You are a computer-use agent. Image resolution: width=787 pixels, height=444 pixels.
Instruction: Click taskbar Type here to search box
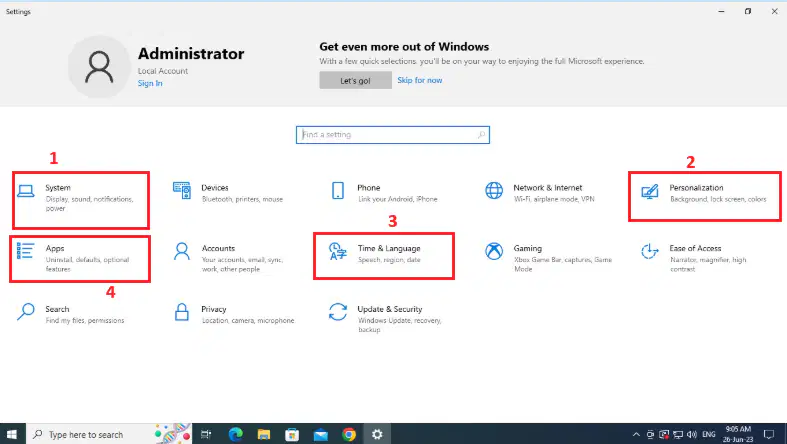pyautogui.click(x=109, y=434)
